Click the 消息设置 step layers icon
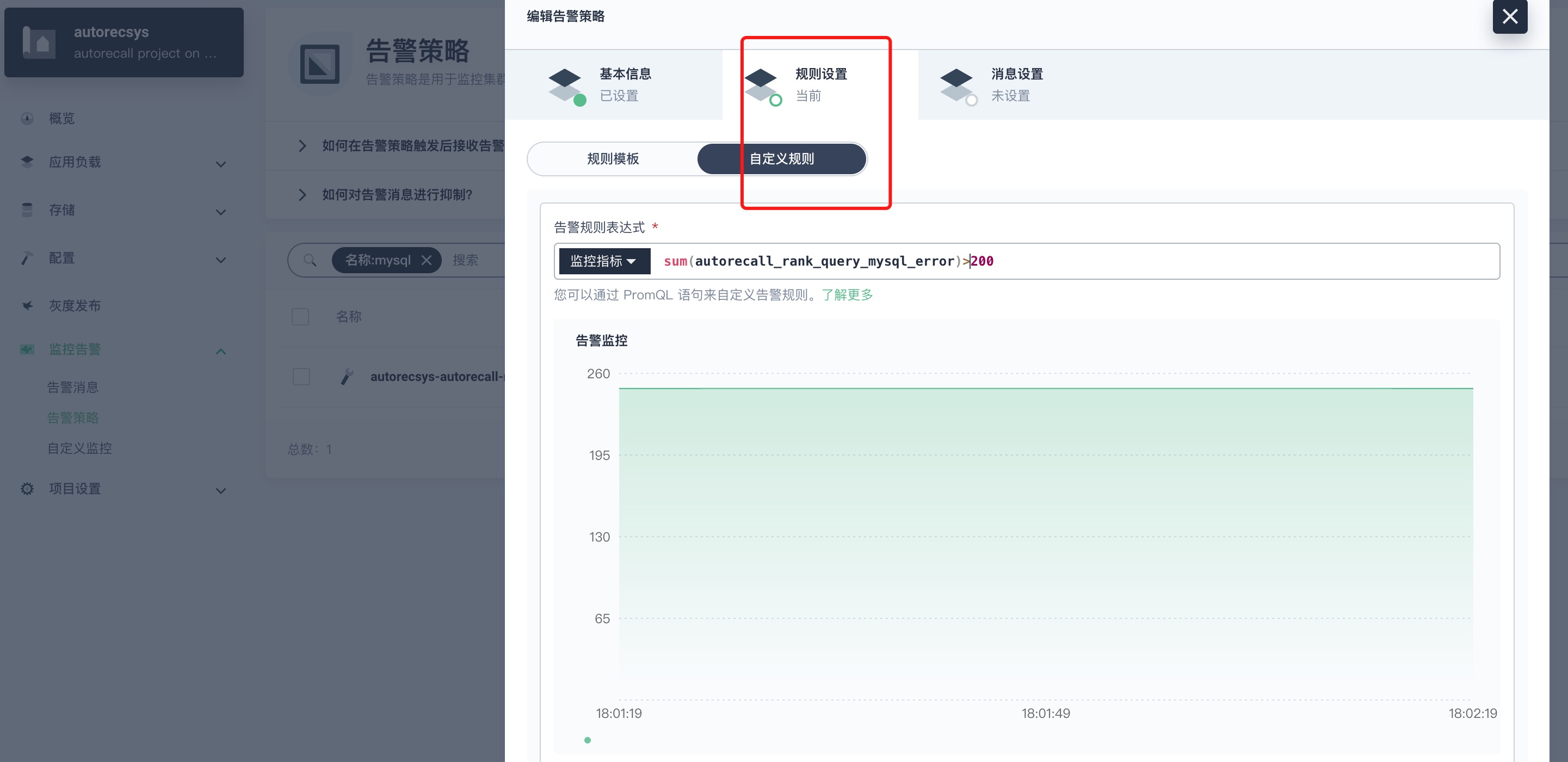1568x762 pixels. [x=959, y=87]
